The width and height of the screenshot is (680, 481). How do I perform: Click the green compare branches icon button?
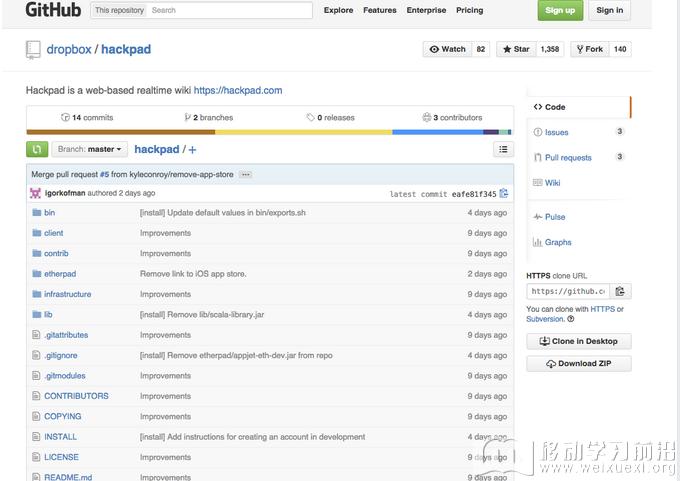pyautogui.click(x=37, y=149)
